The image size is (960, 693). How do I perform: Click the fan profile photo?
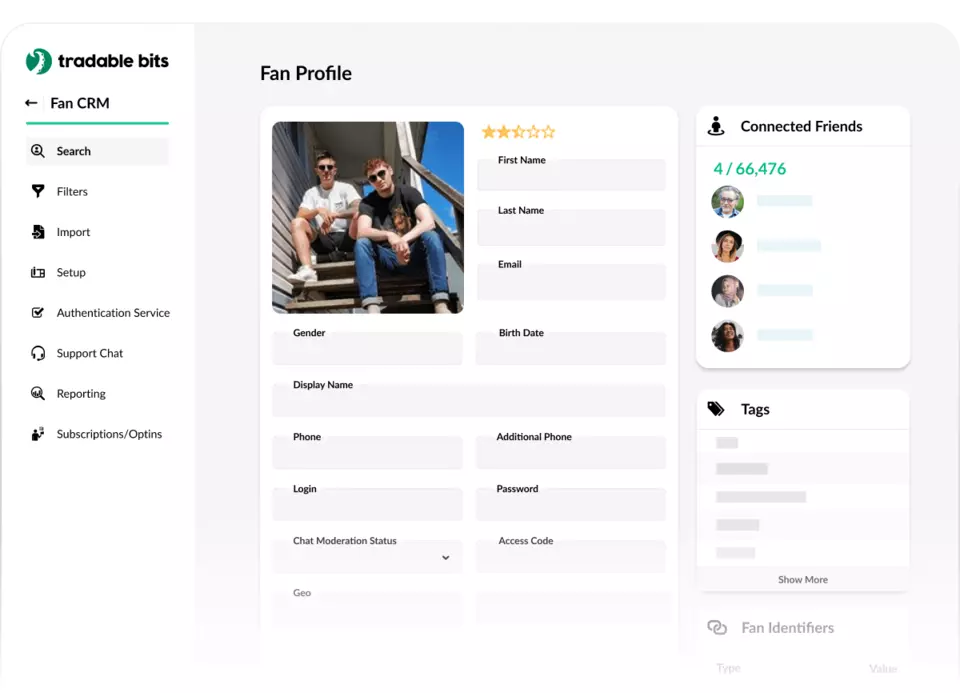pos(367,217)
